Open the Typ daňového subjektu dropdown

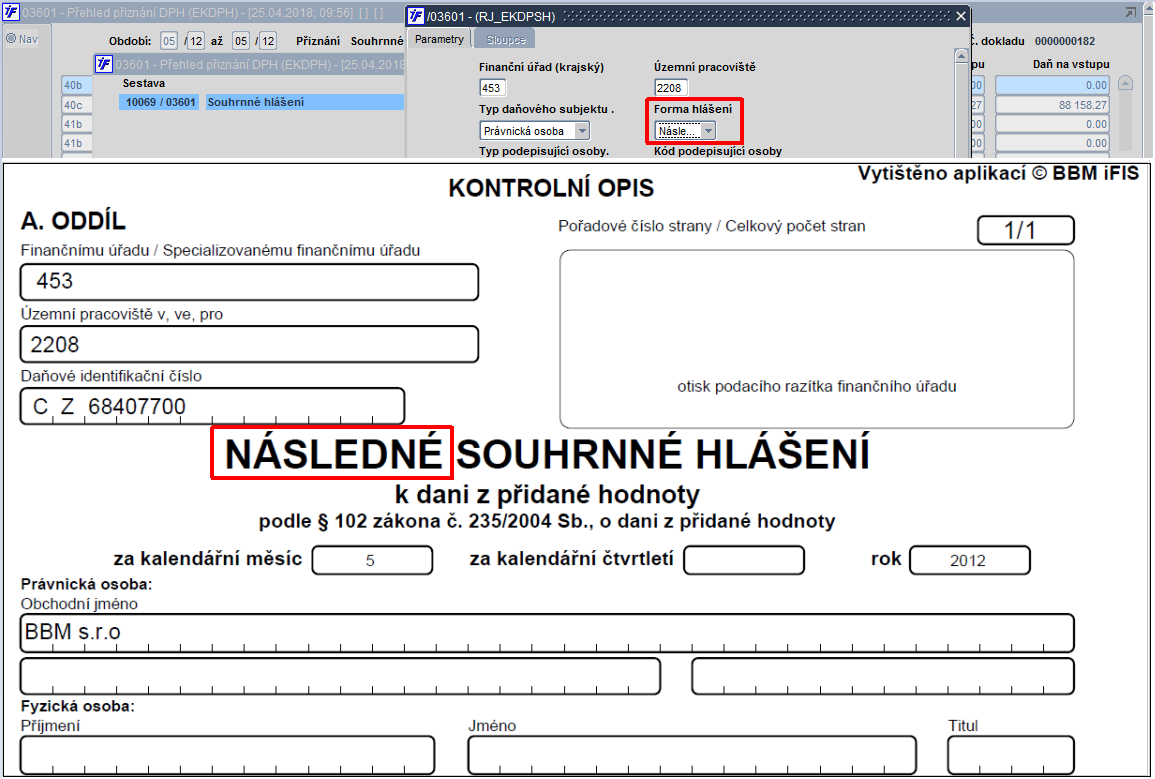coord(582,131)
